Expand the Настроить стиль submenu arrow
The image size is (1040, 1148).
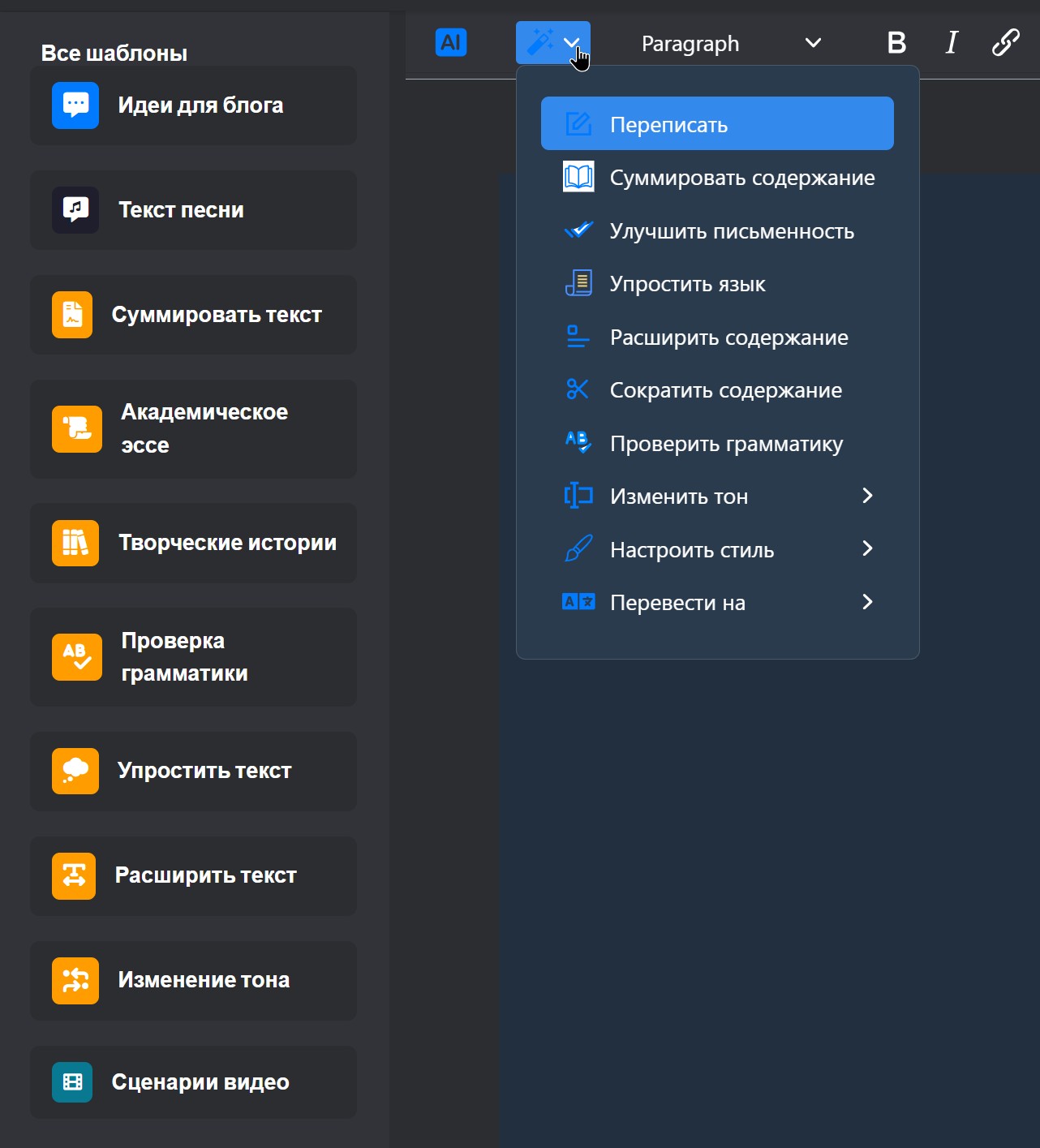(x=867, y=548)
